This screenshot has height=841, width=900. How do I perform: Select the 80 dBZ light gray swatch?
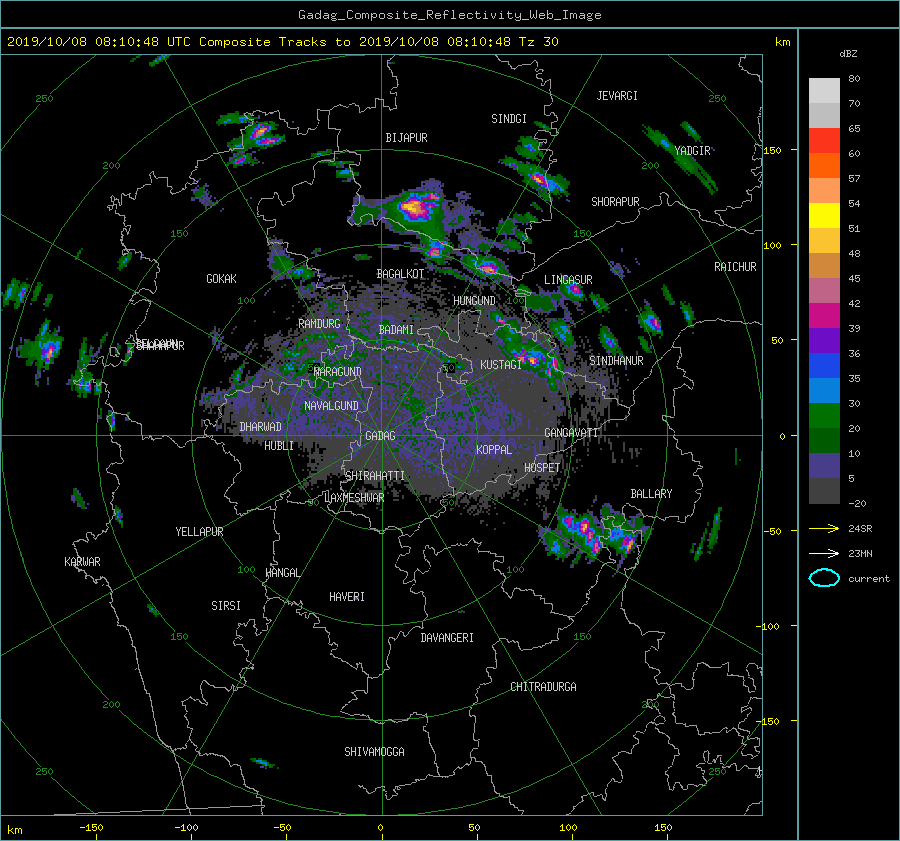(824, 90)
